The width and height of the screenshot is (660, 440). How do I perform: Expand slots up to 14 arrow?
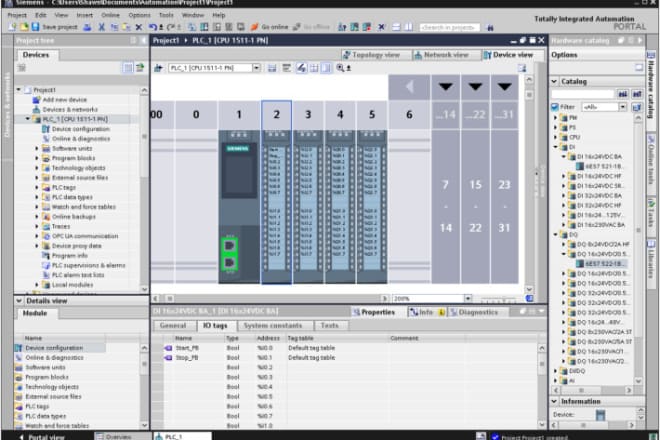[446, 87]
